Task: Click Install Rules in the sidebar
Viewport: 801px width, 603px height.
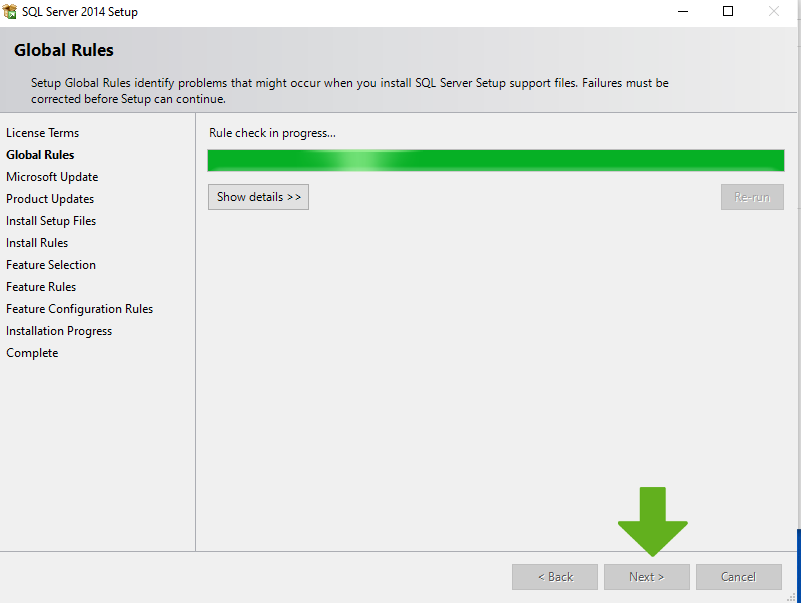Action: coord(37,243)
